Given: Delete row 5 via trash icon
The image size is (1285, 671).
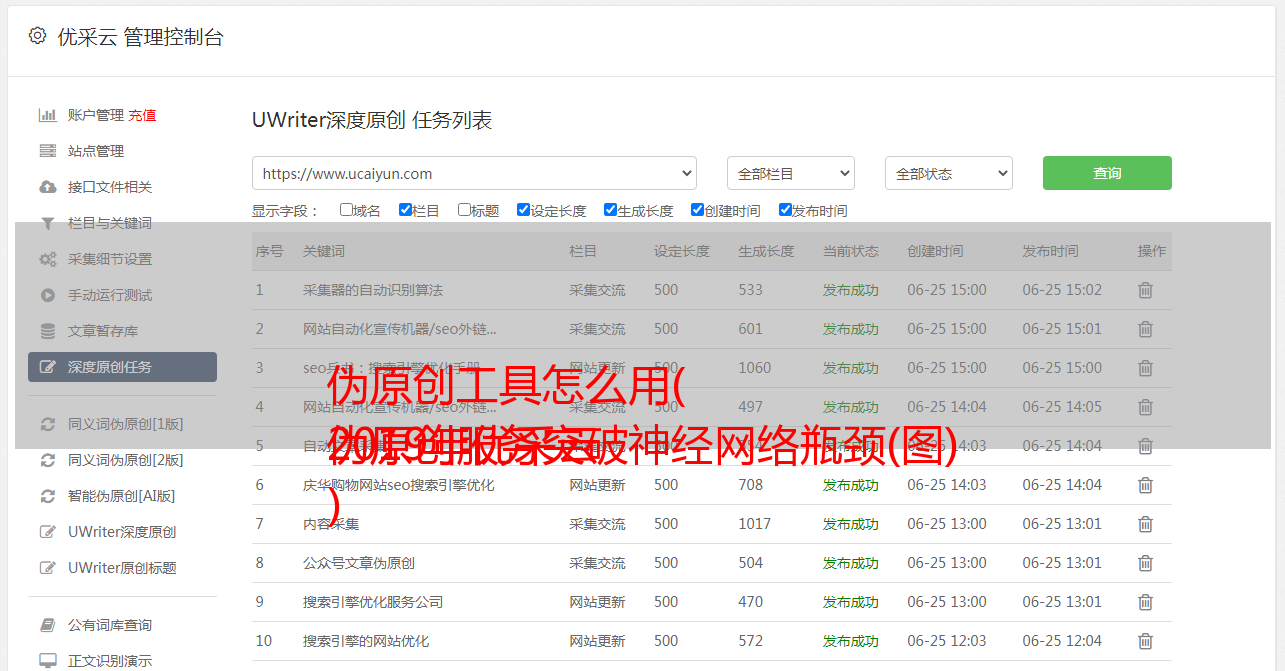Looking at the screenshot, I should click(x=1145, y=446).
